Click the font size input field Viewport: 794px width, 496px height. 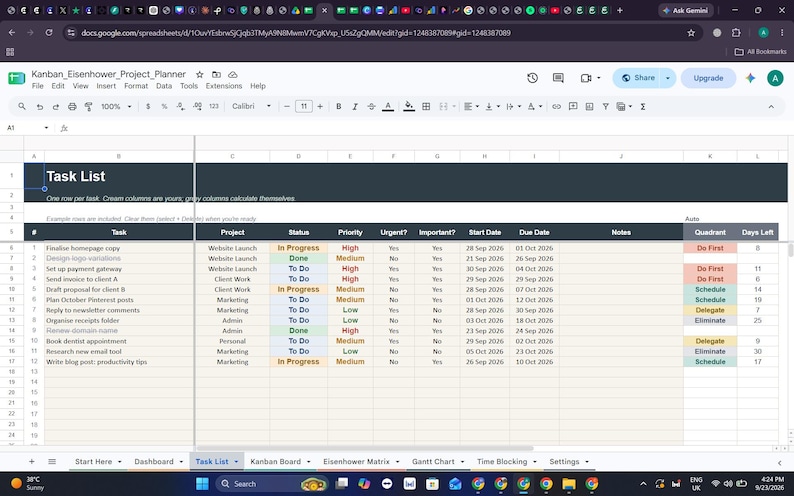click(x=303, y=106)
